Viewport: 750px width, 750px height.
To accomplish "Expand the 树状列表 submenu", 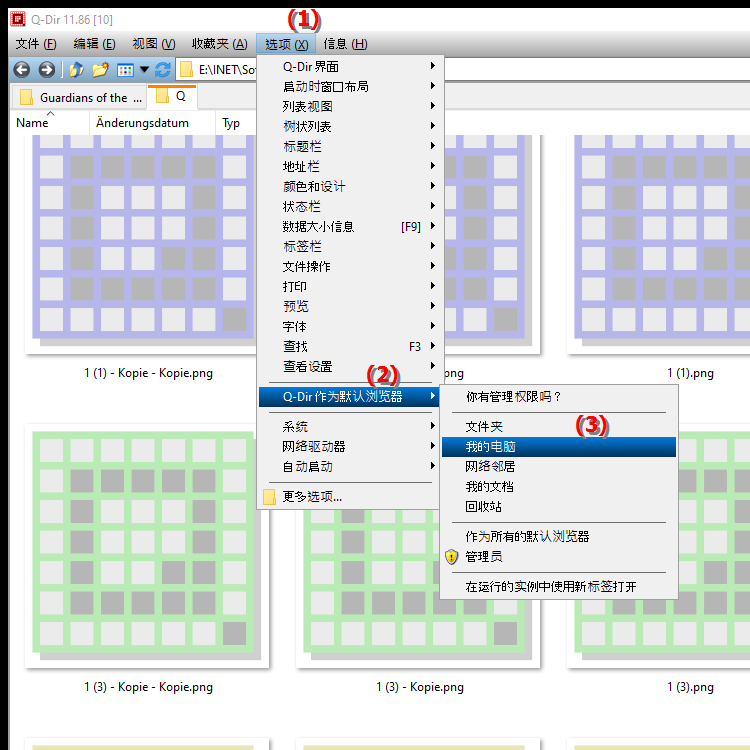I will tap(350, 127).
